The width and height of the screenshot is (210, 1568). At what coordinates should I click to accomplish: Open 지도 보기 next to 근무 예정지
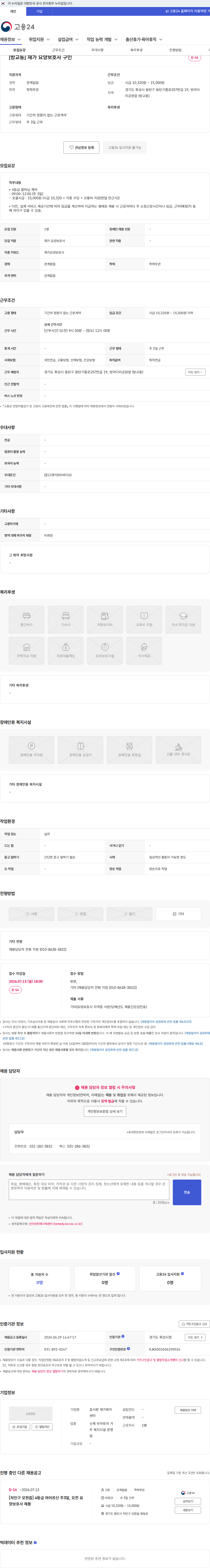point(195,372)
